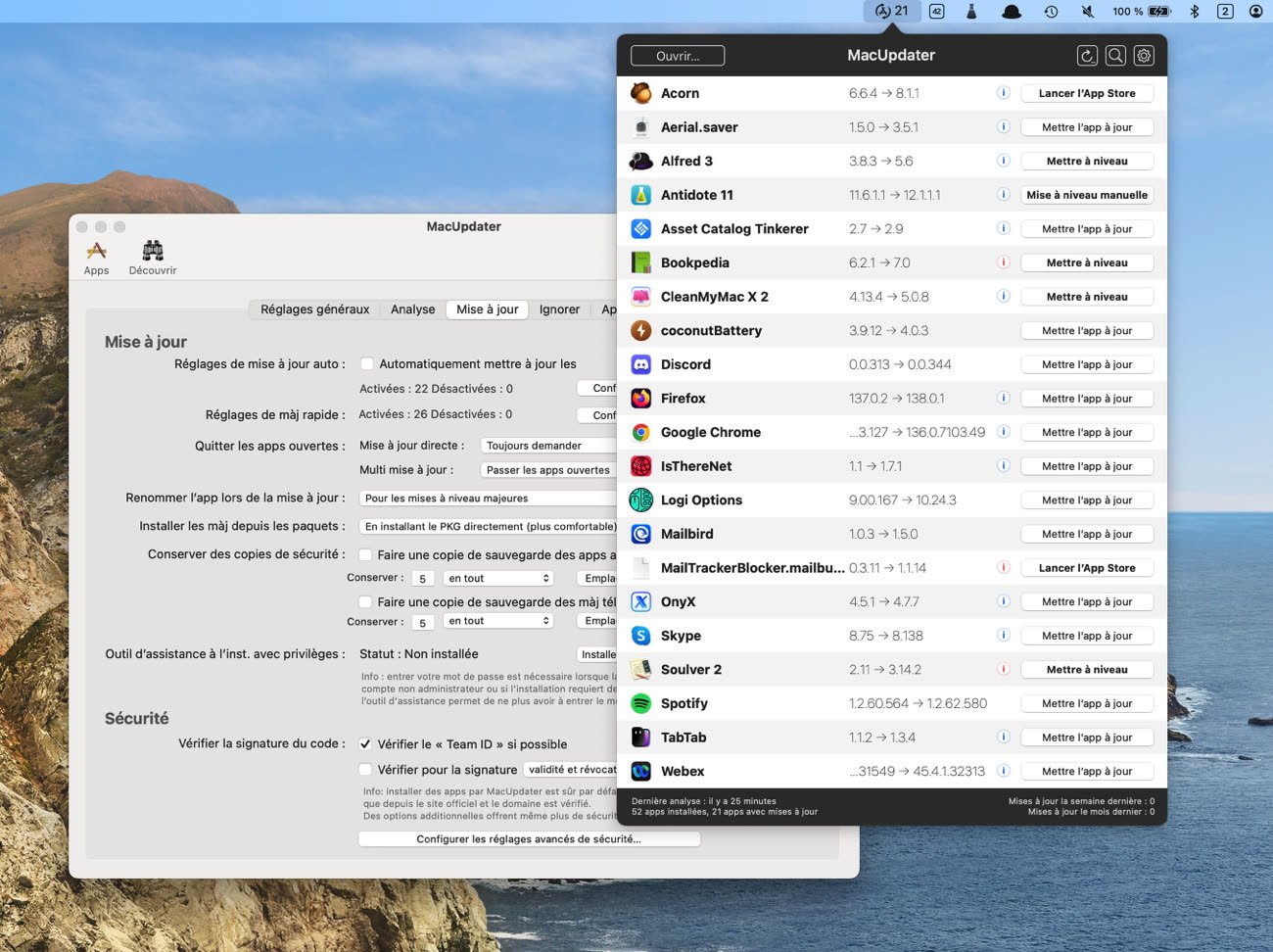The width and height of the screenshot is (1273, 952).
Task: Click the Logi Options app icon
Action: [641, 500]
